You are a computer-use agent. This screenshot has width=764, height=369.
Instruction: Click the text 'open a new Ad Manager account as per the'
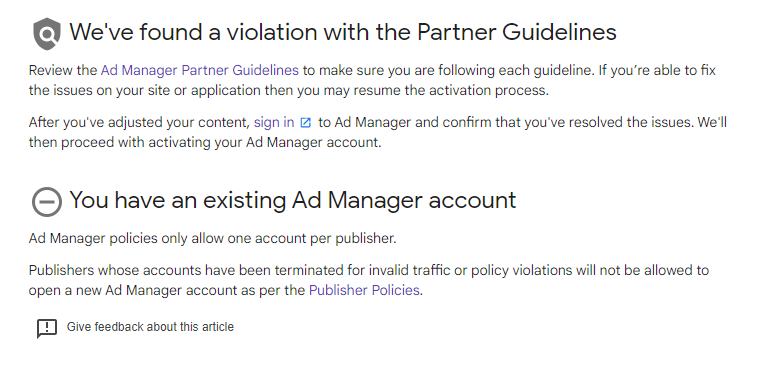click(x=167, y=290)
